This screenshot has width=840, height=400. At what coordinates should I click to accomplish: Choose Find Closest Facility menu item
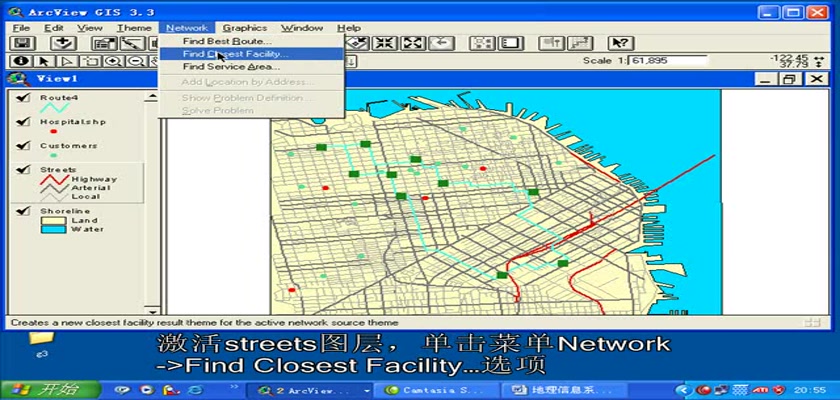click(251, 54)
